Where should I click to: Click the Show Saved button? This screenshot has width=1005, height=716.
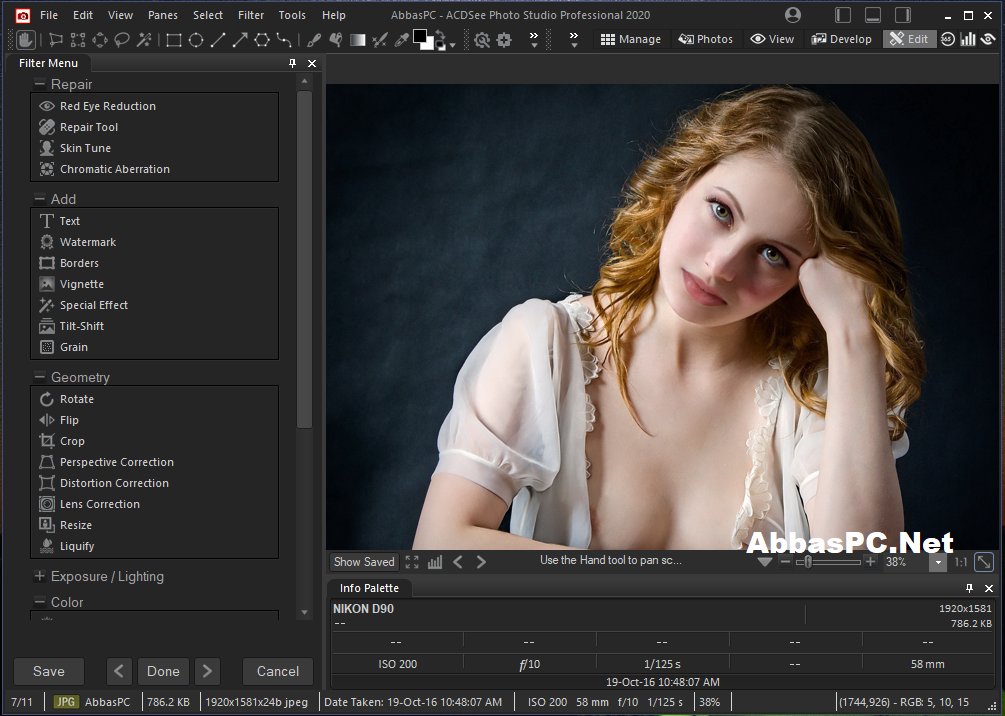point(364,562)
